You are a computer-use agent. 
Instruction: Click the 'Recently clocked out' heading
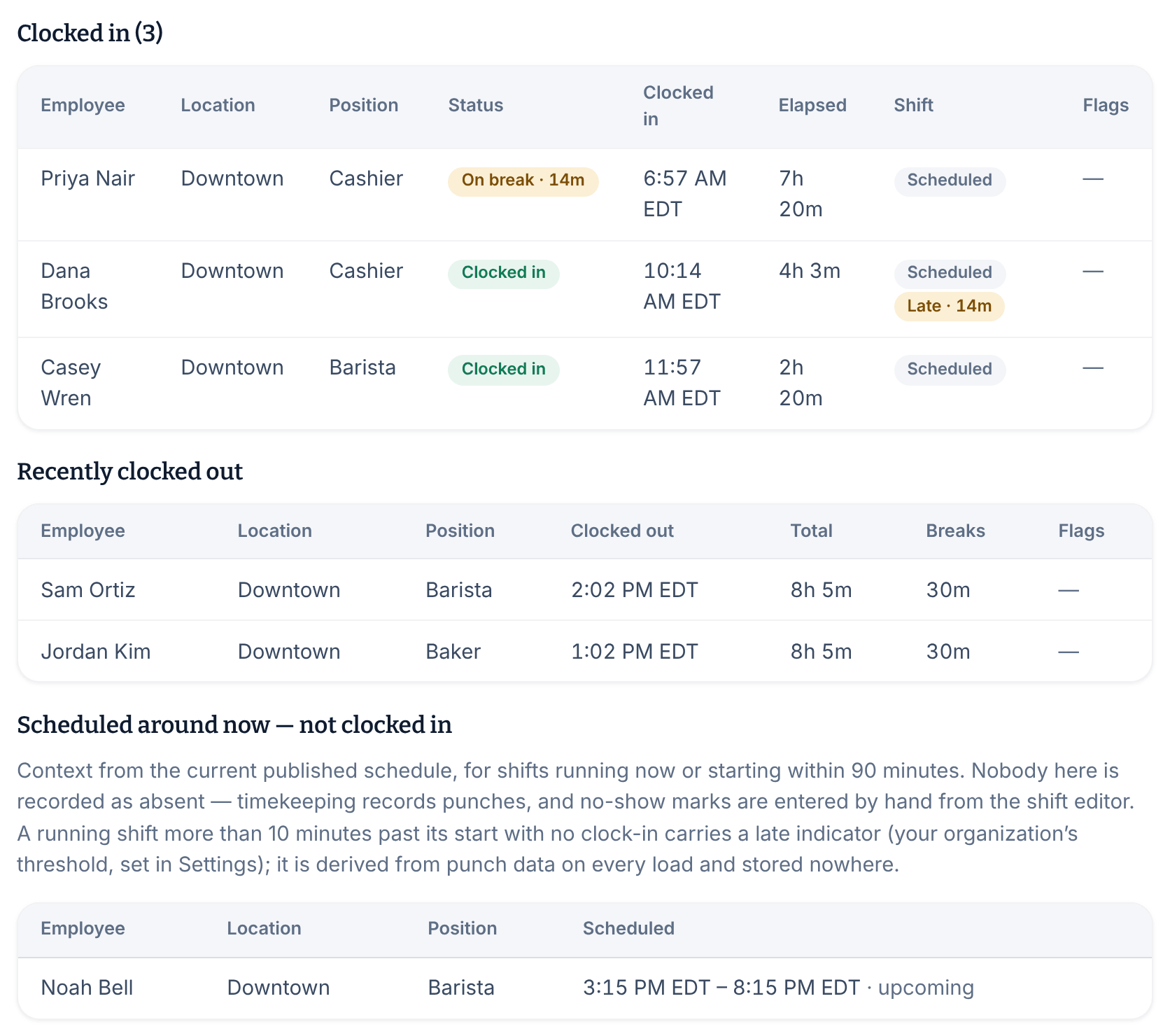[x=130, y=472]
